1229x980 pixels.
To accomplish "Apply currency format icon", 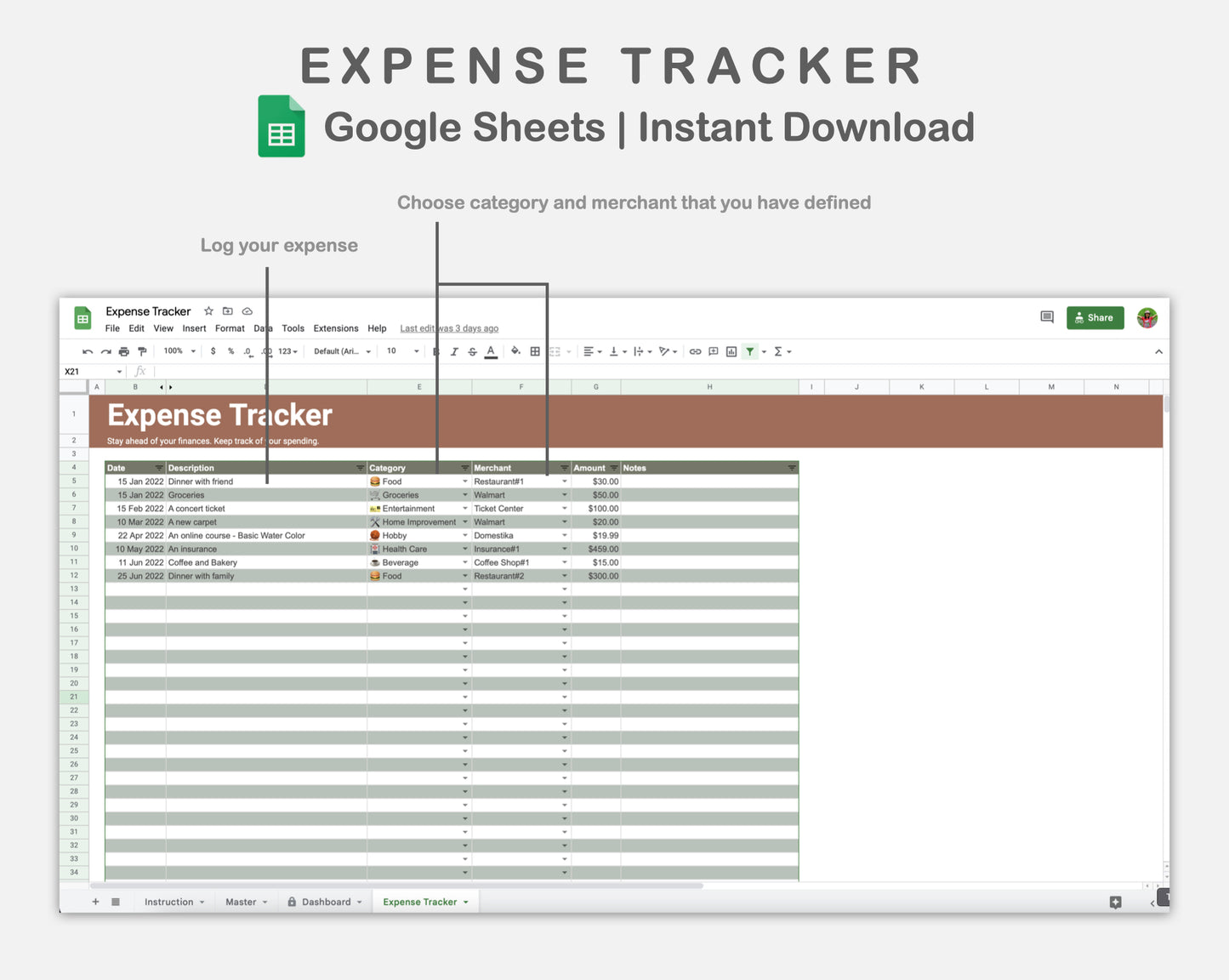I will 213,350.
